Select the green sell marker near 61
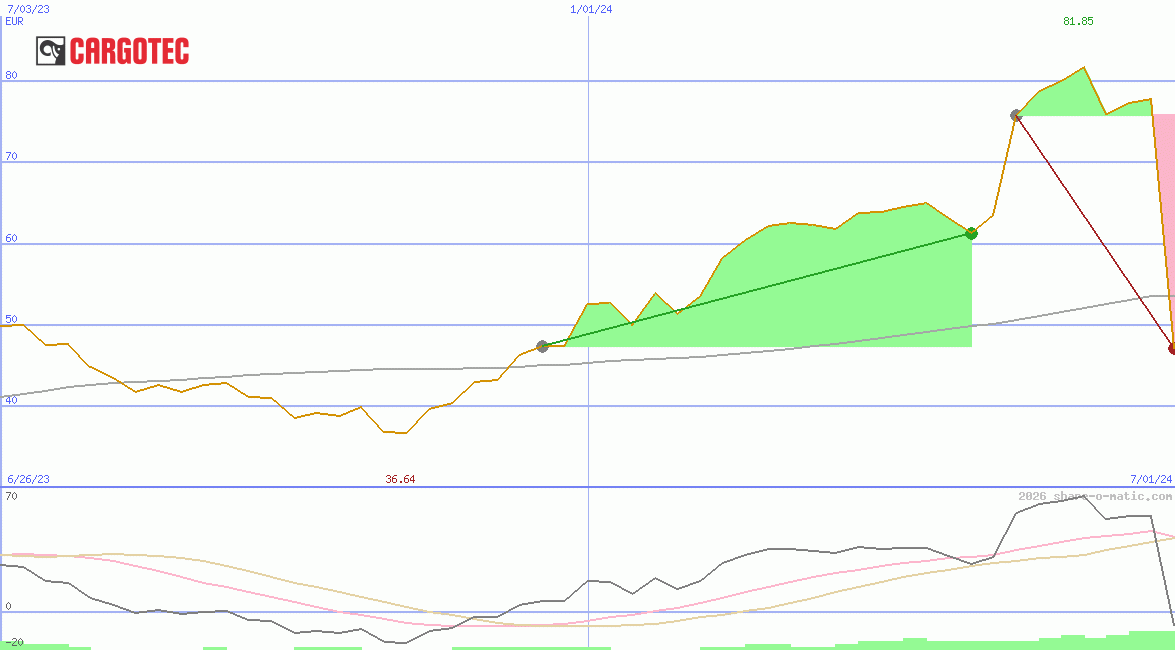Screen dimensions: 1175x650 tap(971, 233)
